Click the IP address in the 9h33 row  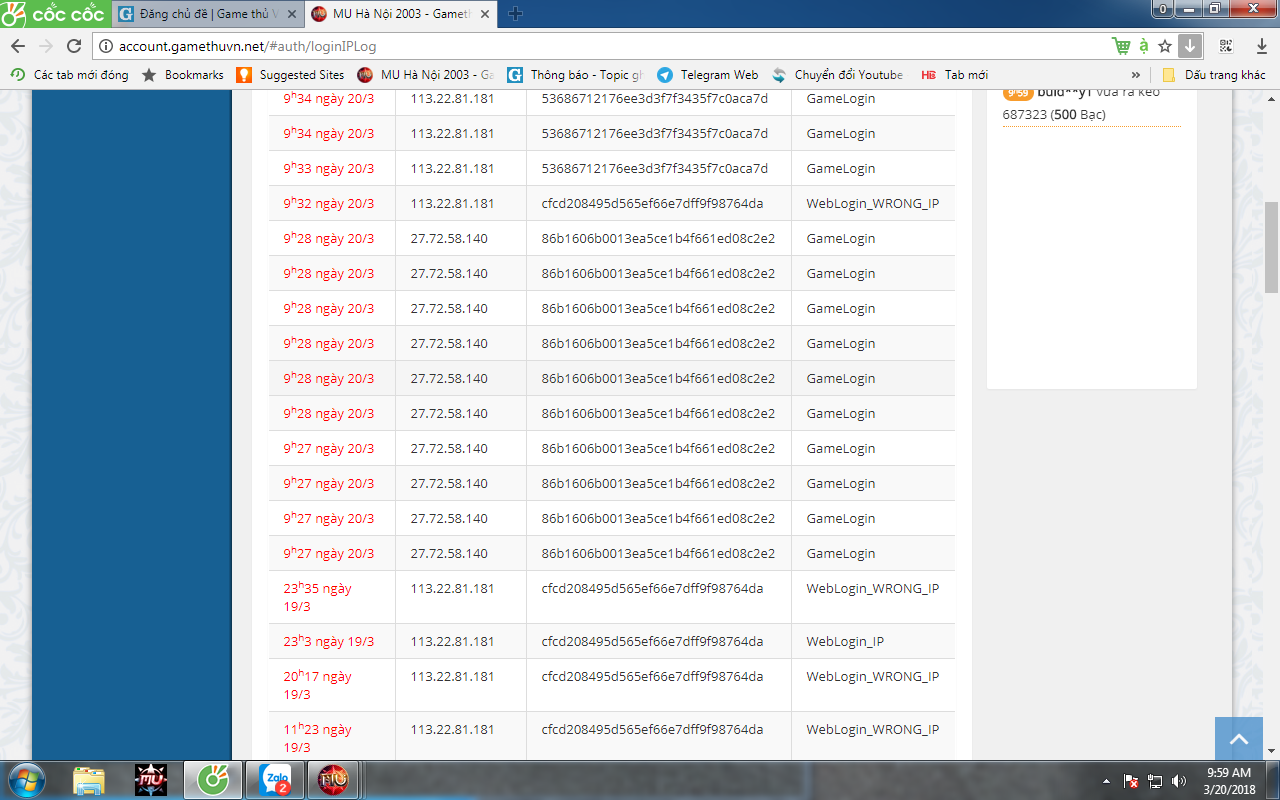pos(452,168)
